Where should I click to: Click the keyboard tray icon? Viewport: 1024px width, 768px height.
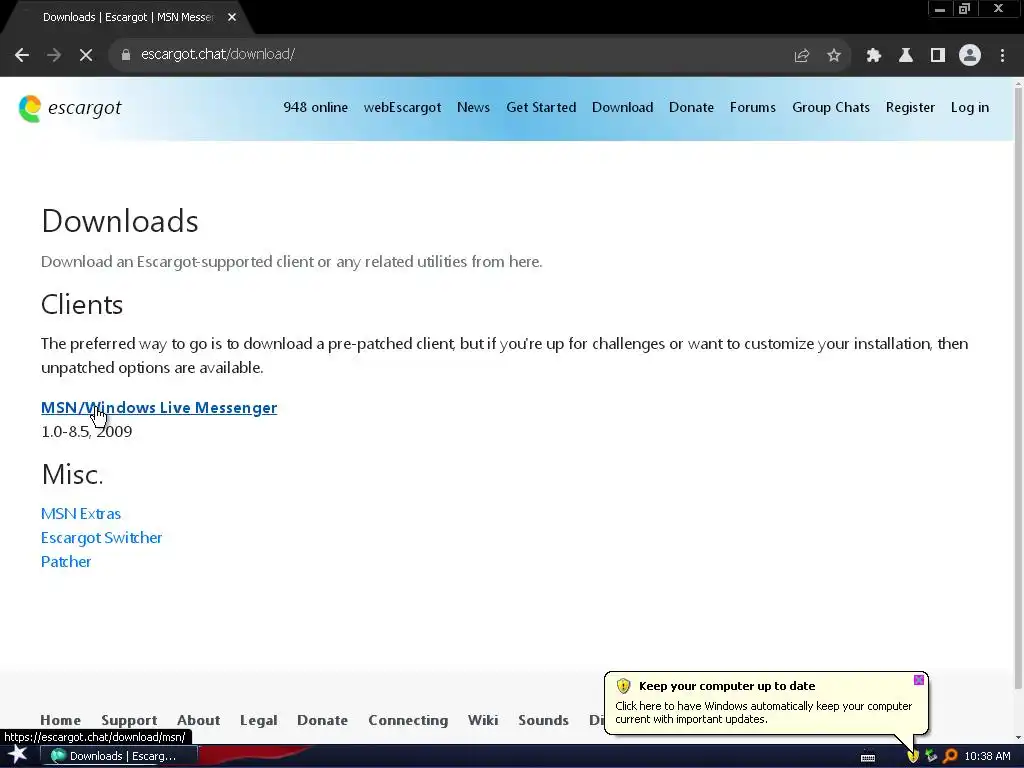tap(867, 757)
